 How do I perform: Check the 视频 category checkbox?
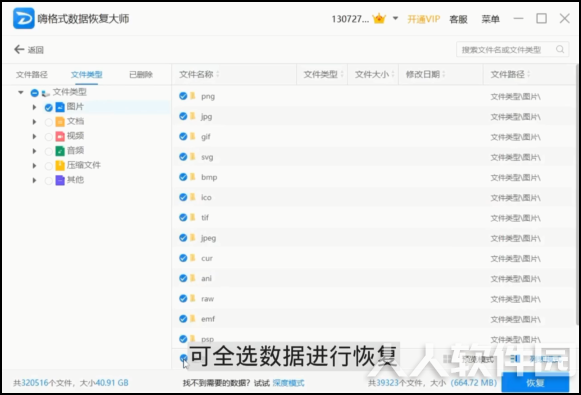point(49,137)
